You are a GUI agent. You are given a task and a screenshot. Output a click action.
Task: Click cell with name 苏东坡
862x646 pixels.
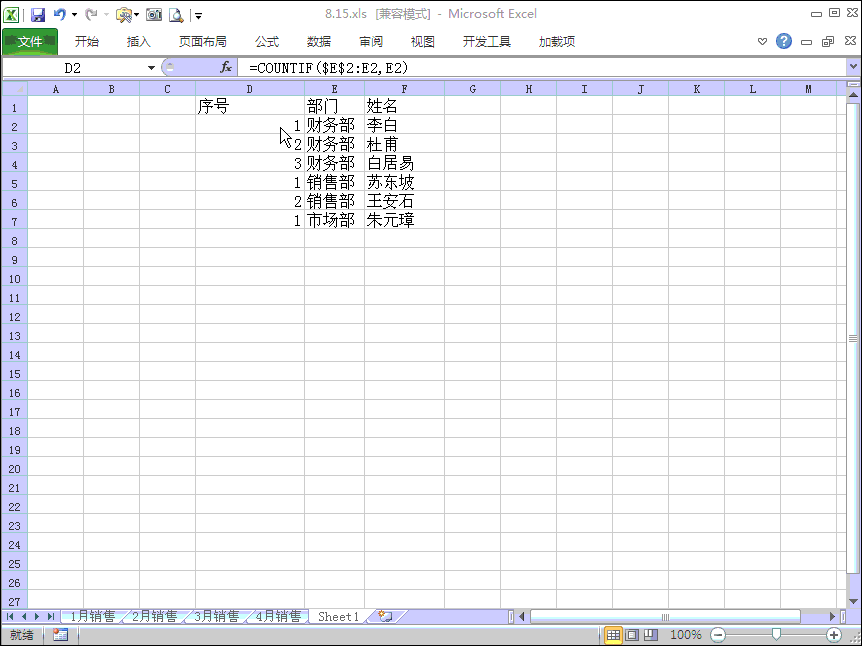404,182
